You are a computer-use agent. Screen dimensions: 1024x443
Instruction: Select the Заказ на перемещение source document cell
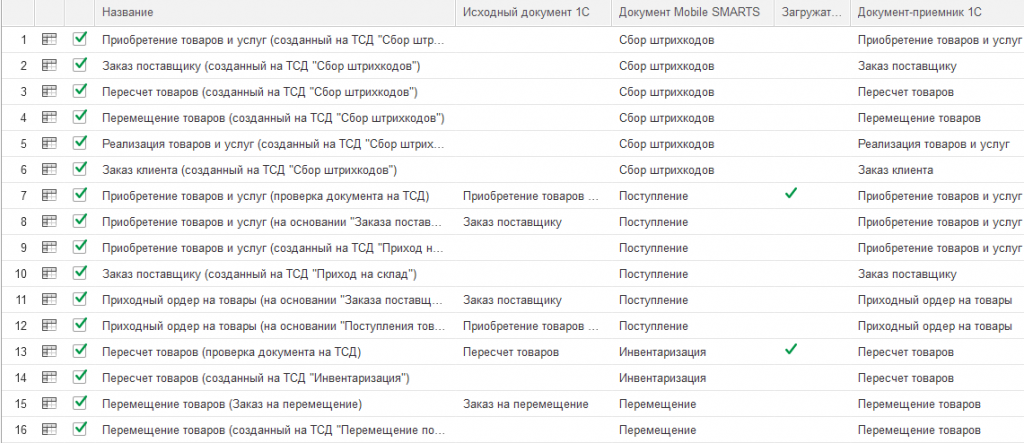click(x=526, y=404)
